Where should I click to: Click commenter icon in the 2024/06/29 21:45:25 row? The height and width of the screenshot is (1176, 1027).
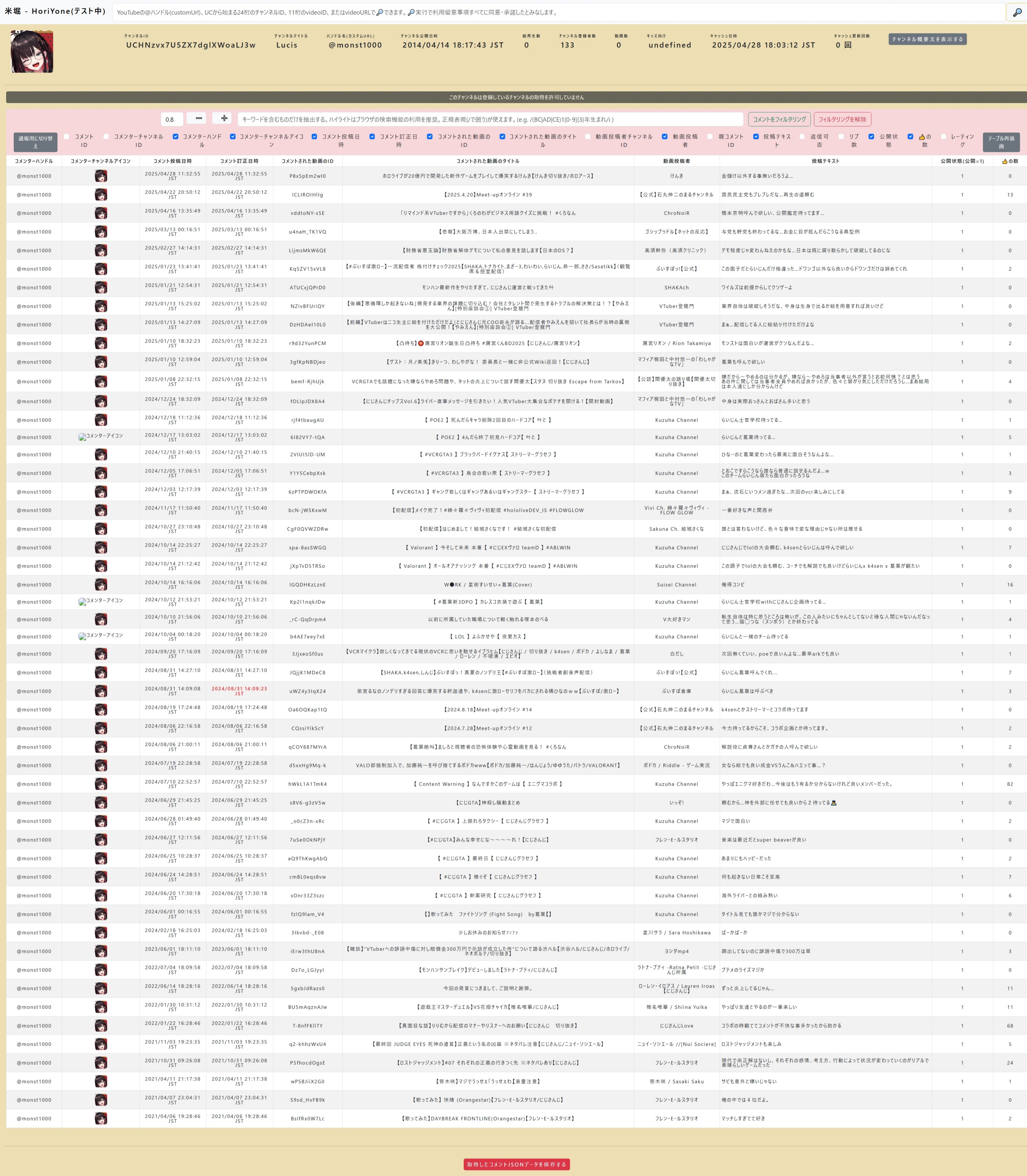click(101, 803)
